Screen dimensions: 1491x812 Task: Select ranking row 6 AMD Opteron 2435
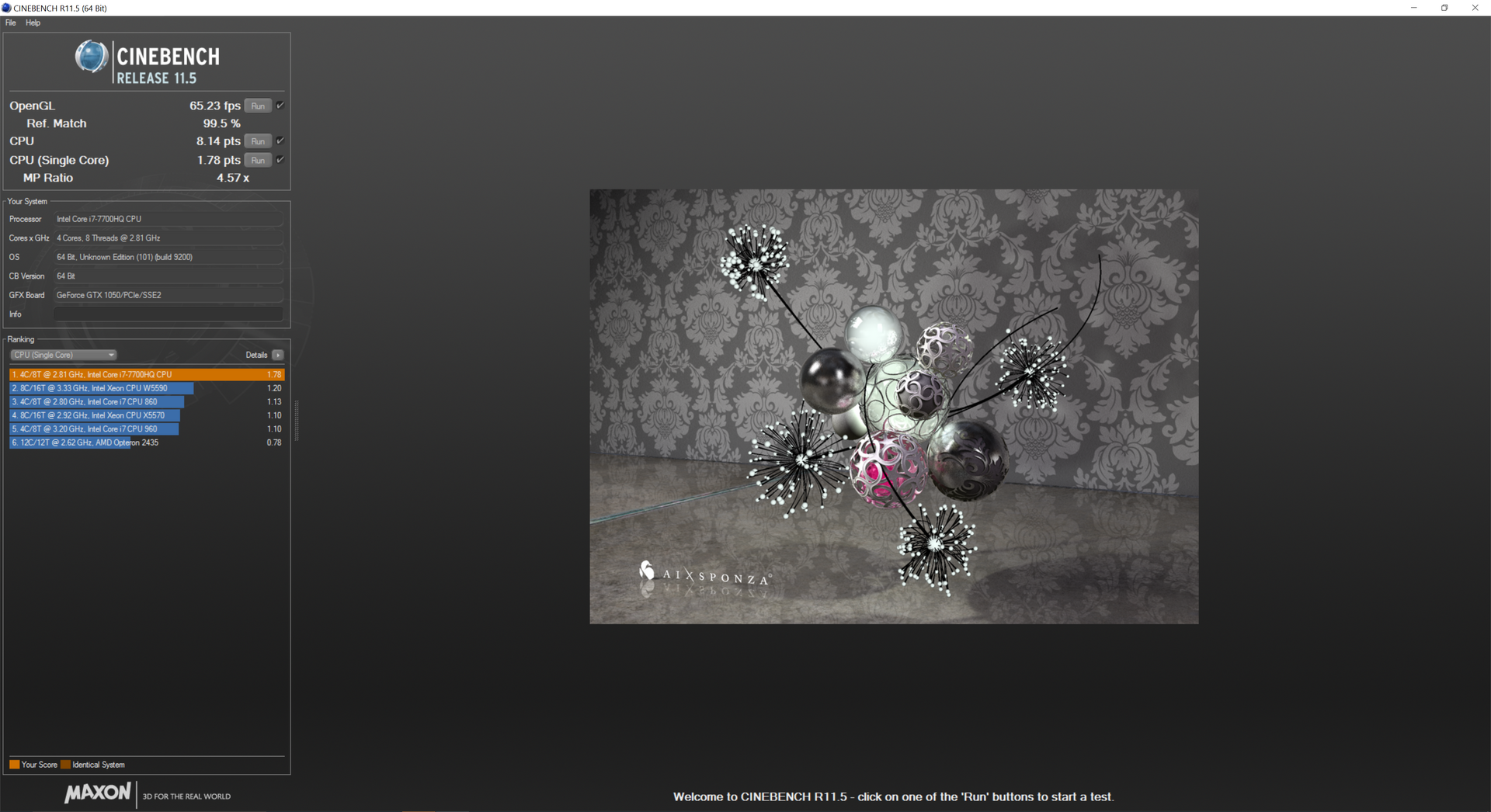(x=147, y=442)
